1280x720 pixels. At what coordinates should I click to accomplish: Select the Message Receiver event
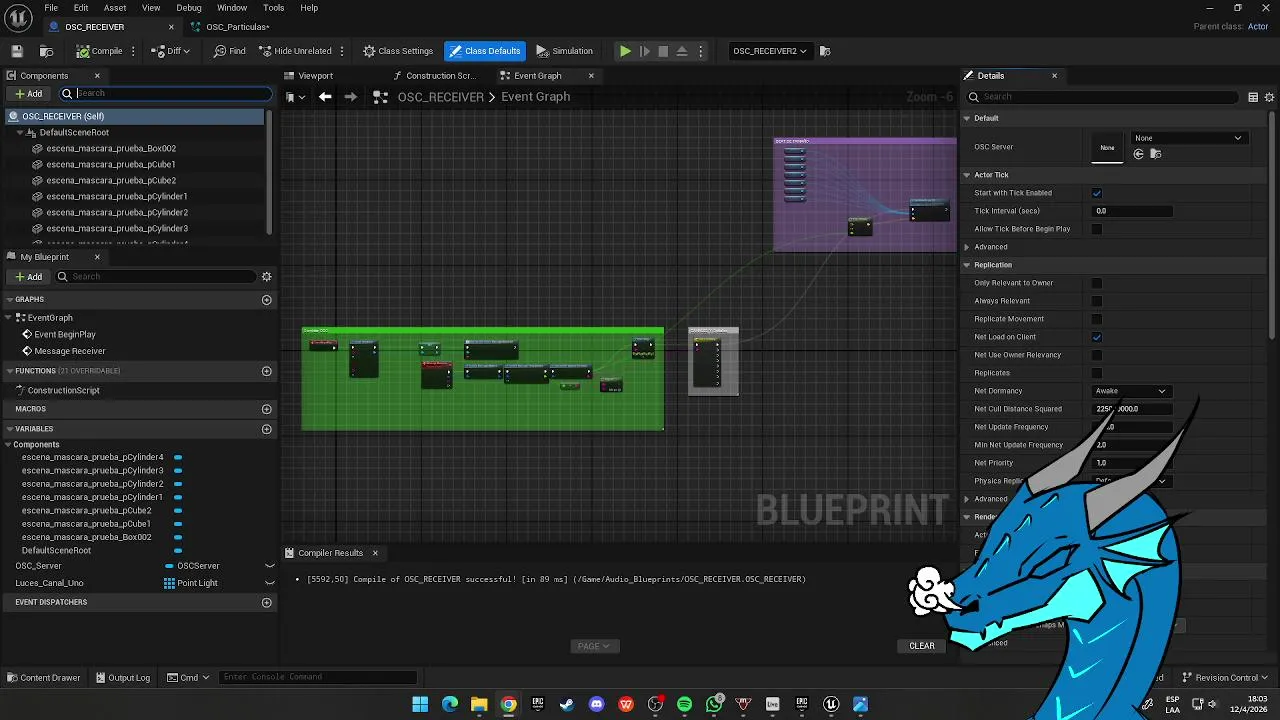click(x=70, y=351)
